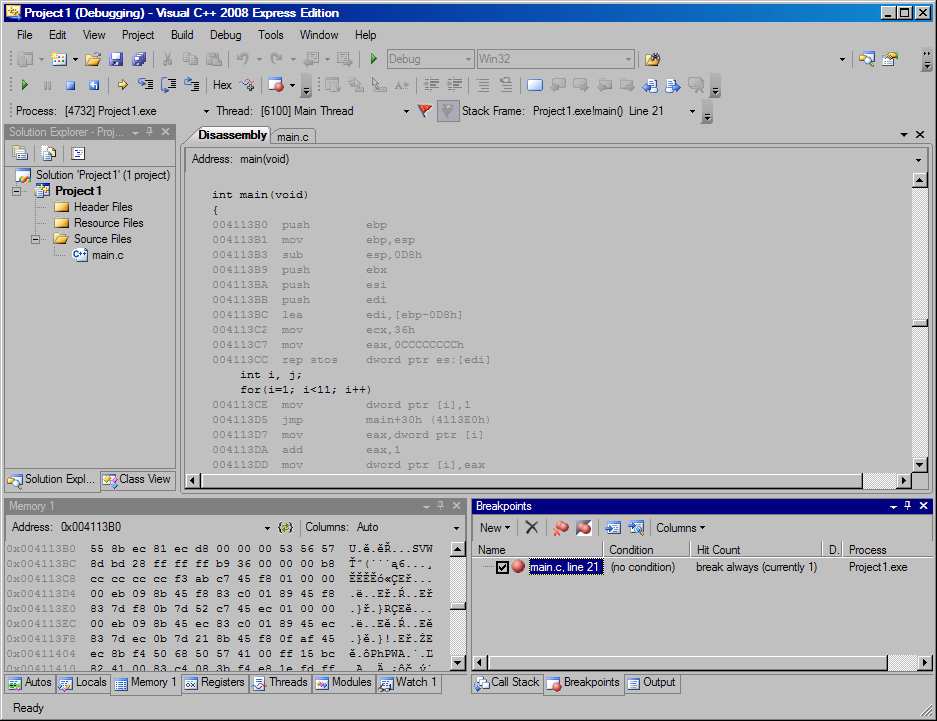The image size is (937, 721).
Task: Click re-evaluate icon in Memory panel
Action: tap(286, 527)
